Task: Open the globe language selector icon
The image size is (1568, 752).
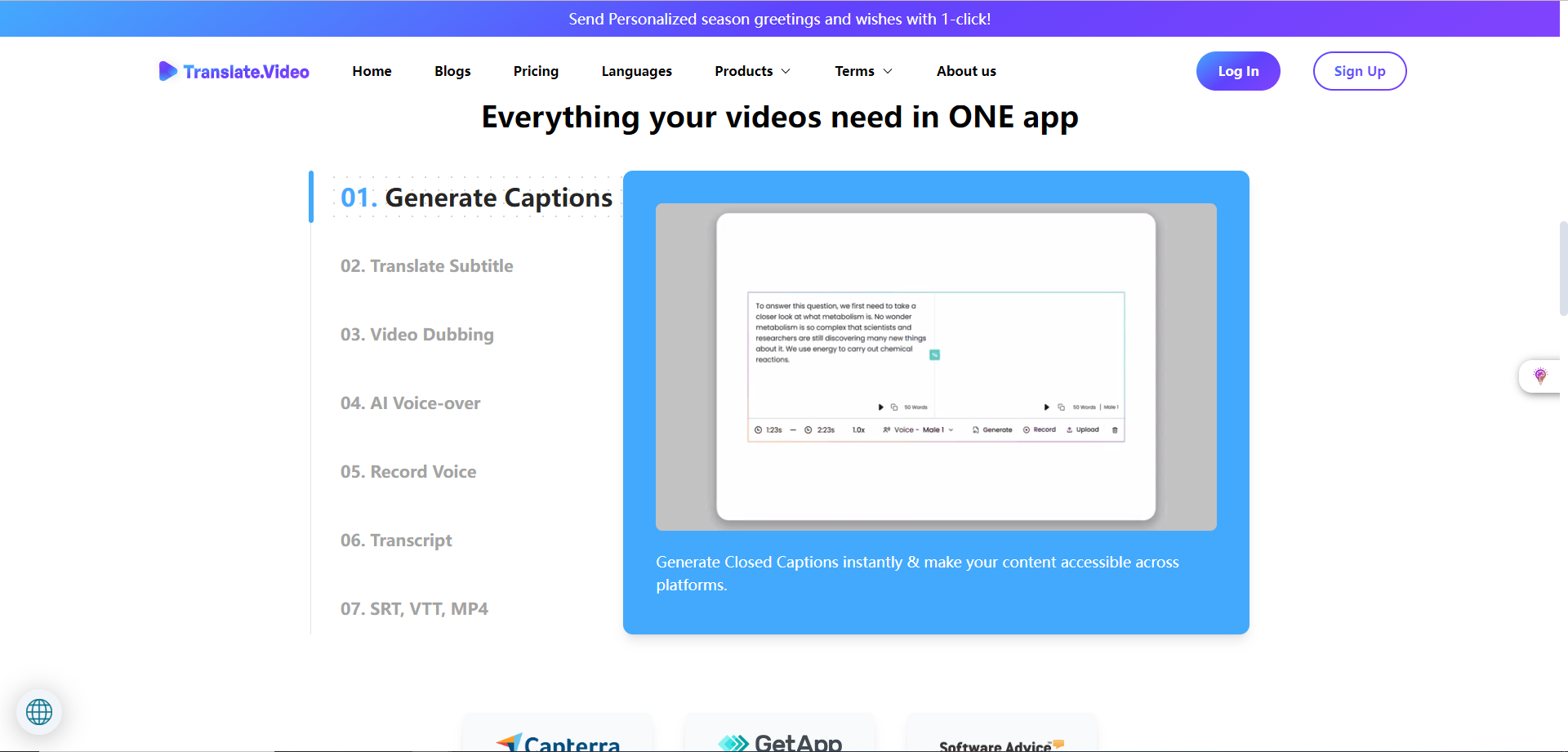Action: pos(39,712)
